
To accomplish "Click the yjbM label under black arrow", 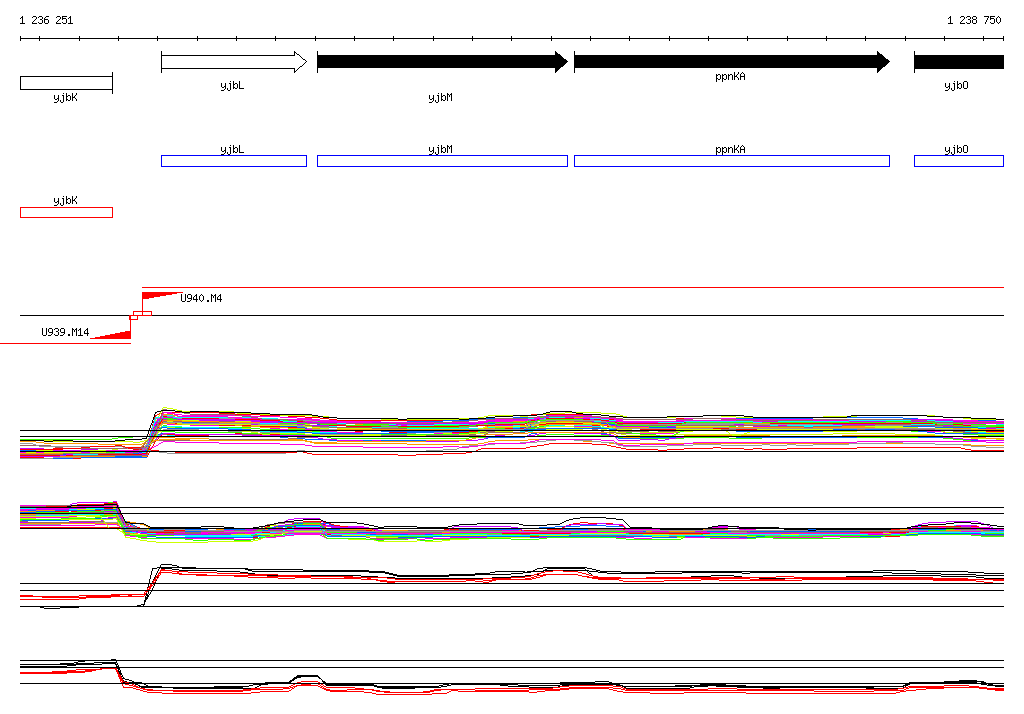I will point(440,97).
